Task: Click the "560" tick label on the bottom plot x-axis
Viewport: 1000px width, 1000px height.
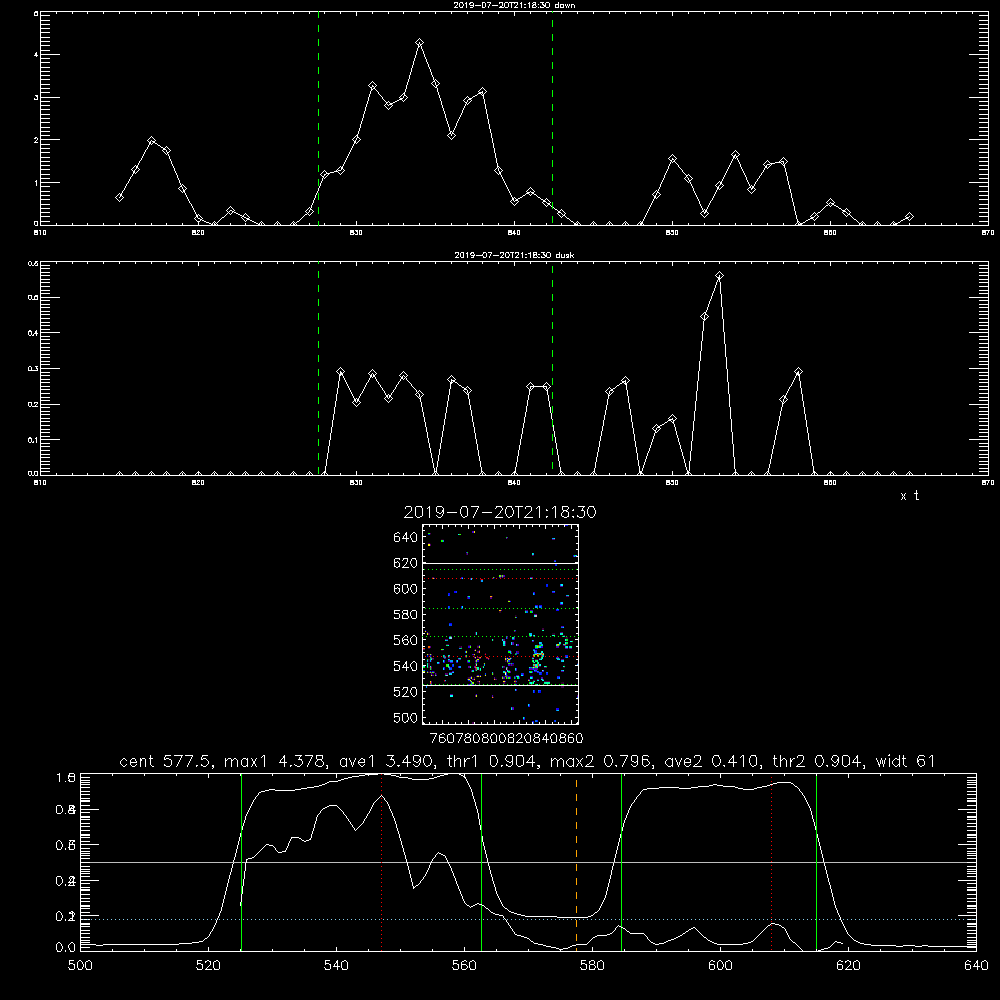Action: [x=464, y=966]
